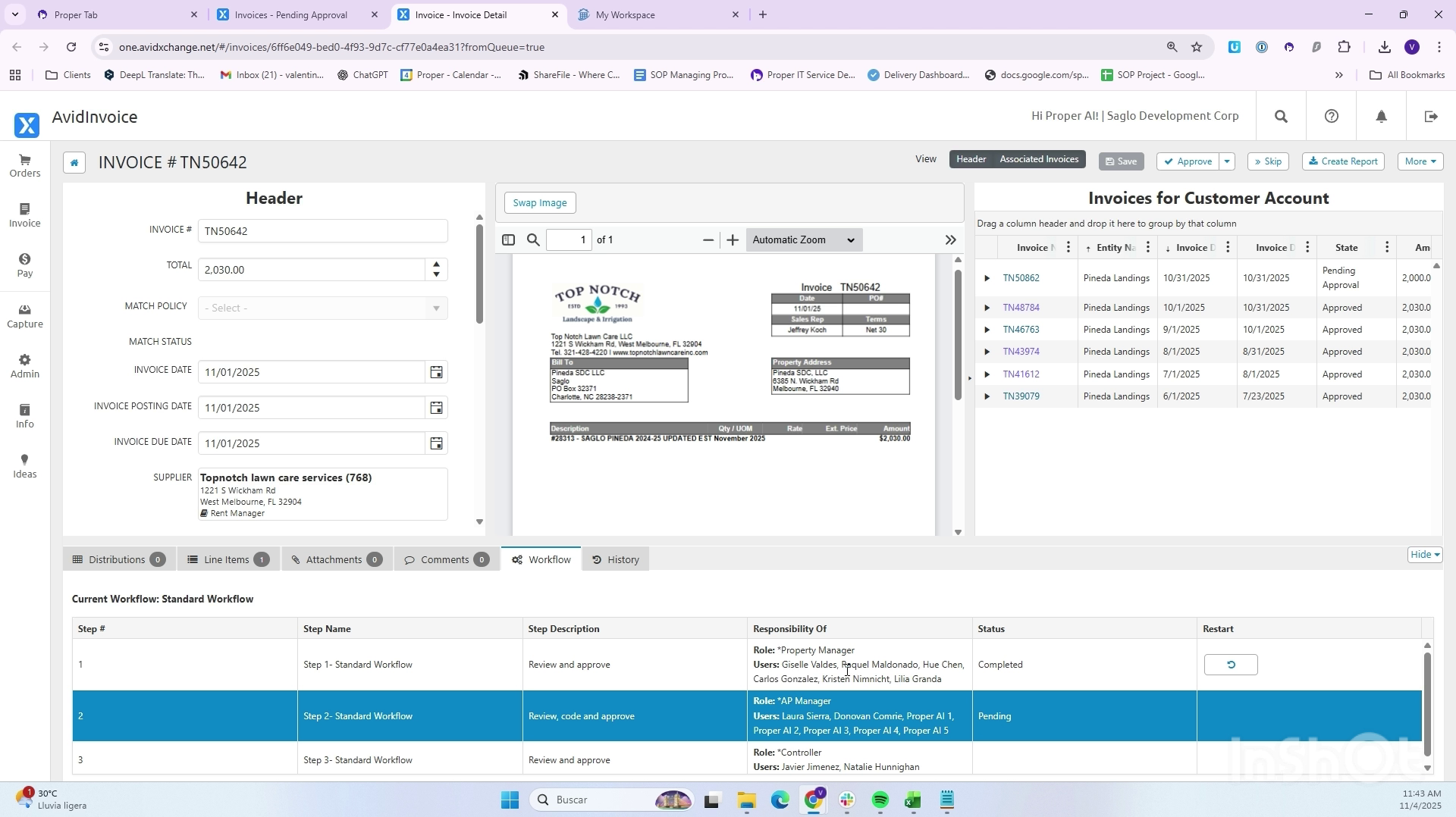Click the sign out icon

[x=1431, y=117]
